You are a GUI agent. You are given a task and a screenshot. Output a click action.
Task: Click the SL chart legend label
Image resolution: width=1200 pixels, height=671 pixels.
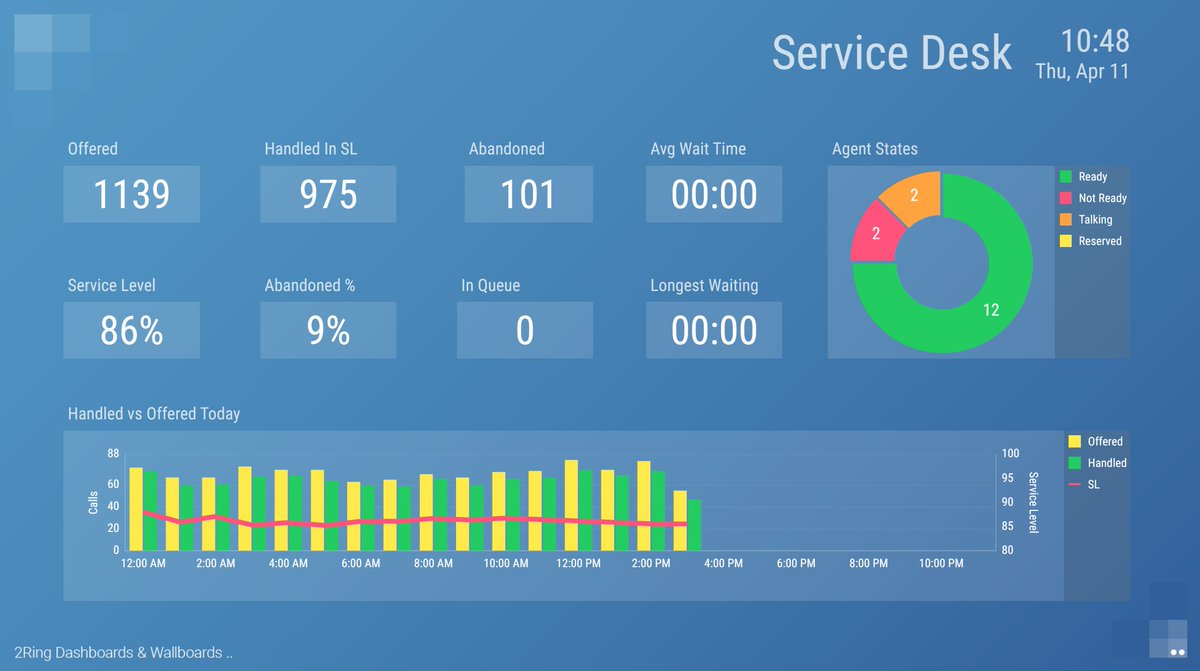(x=1094, y=484)
